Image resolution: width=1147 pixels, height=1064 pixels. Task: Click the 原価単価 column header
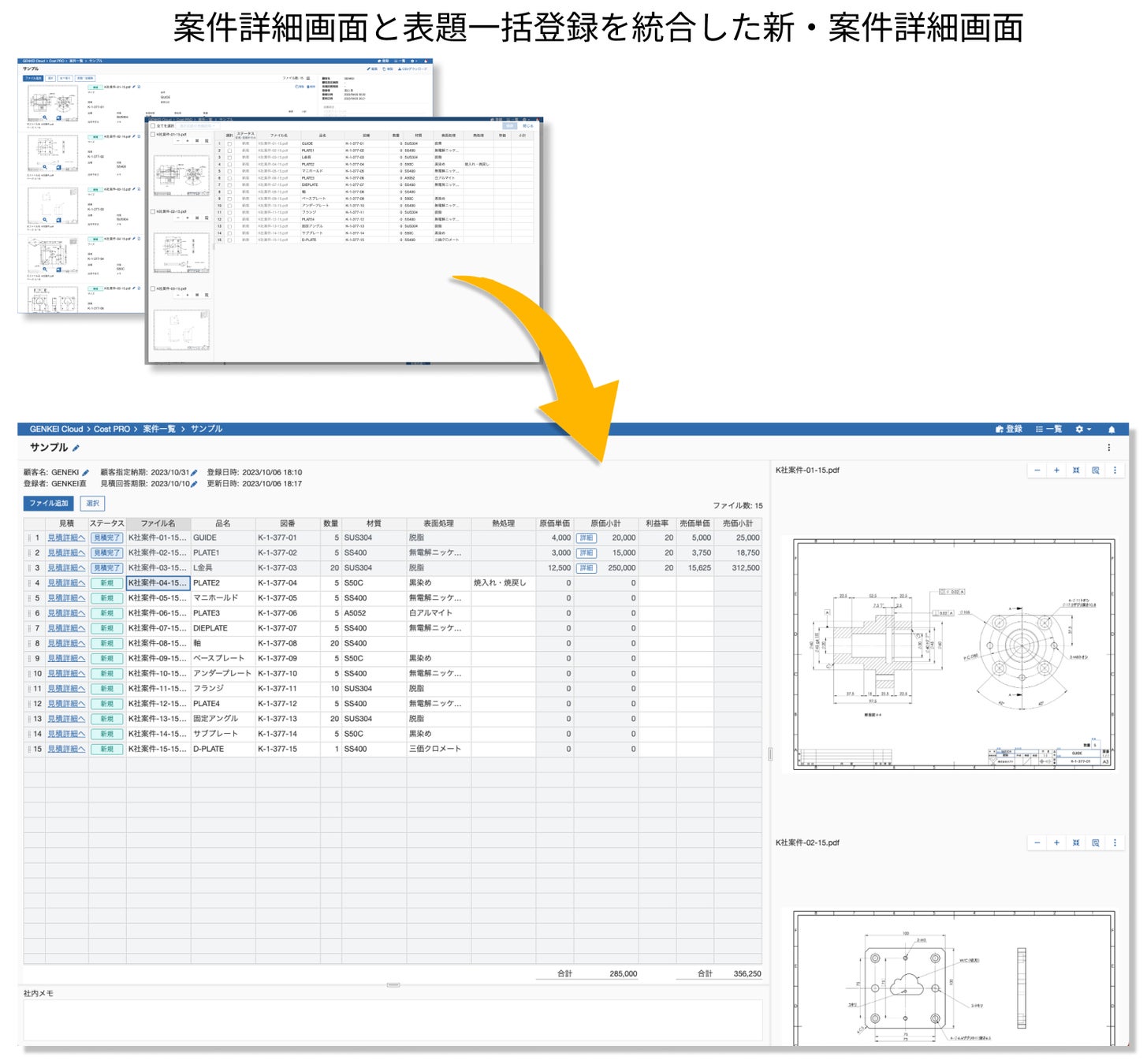click(x=554, y=524)
